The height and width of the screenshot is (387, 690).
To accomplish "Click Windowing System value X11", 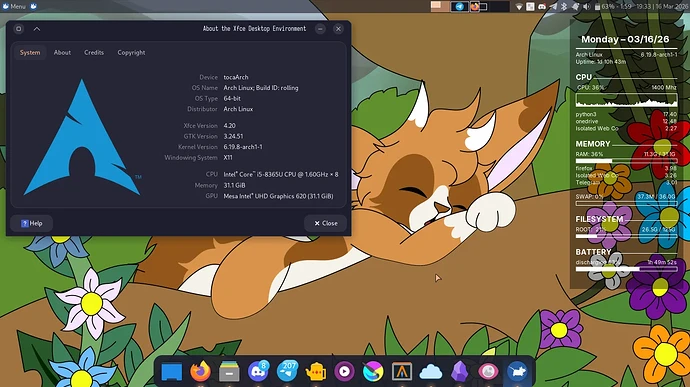I will 228,157.
